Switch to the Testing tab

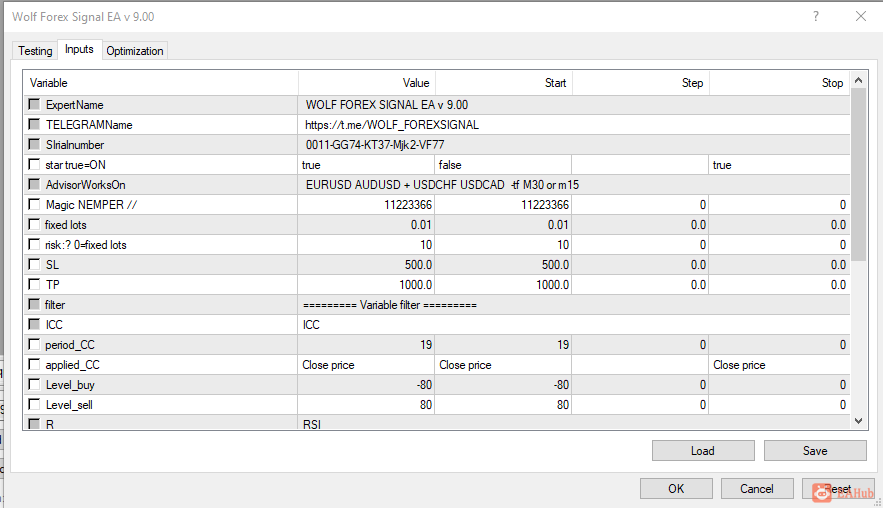tap(35, 51)
